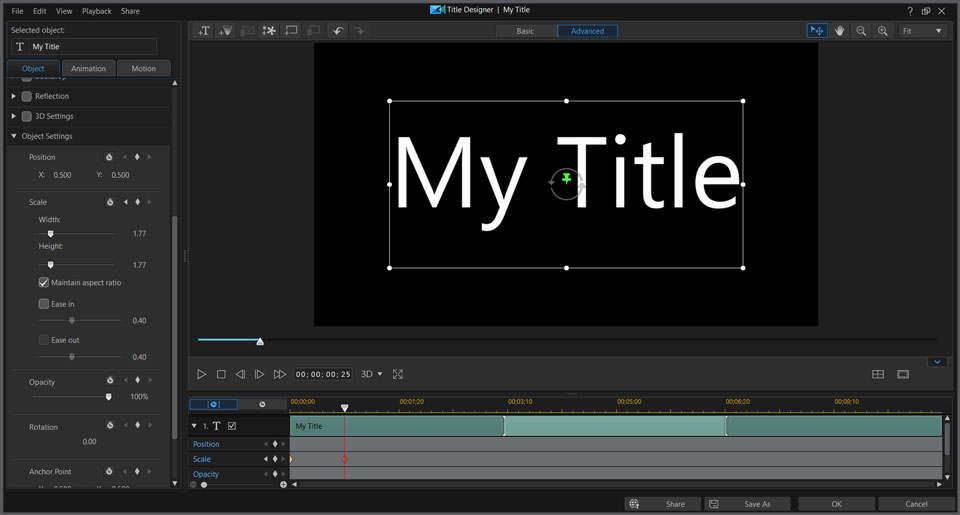Click the Insert Title text tool icon
The image size is (960, 515).
tap(204, 31)
